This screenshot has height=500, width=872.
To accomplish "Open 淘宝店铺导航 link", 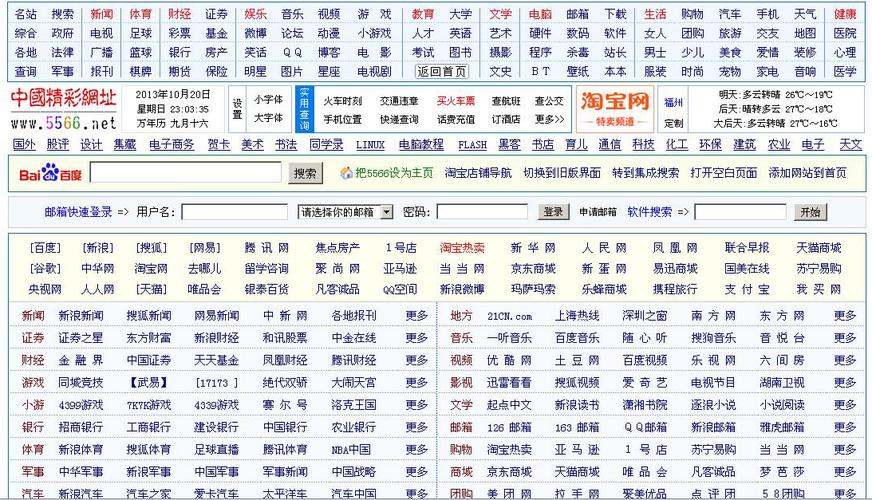I will pos(478,173).
